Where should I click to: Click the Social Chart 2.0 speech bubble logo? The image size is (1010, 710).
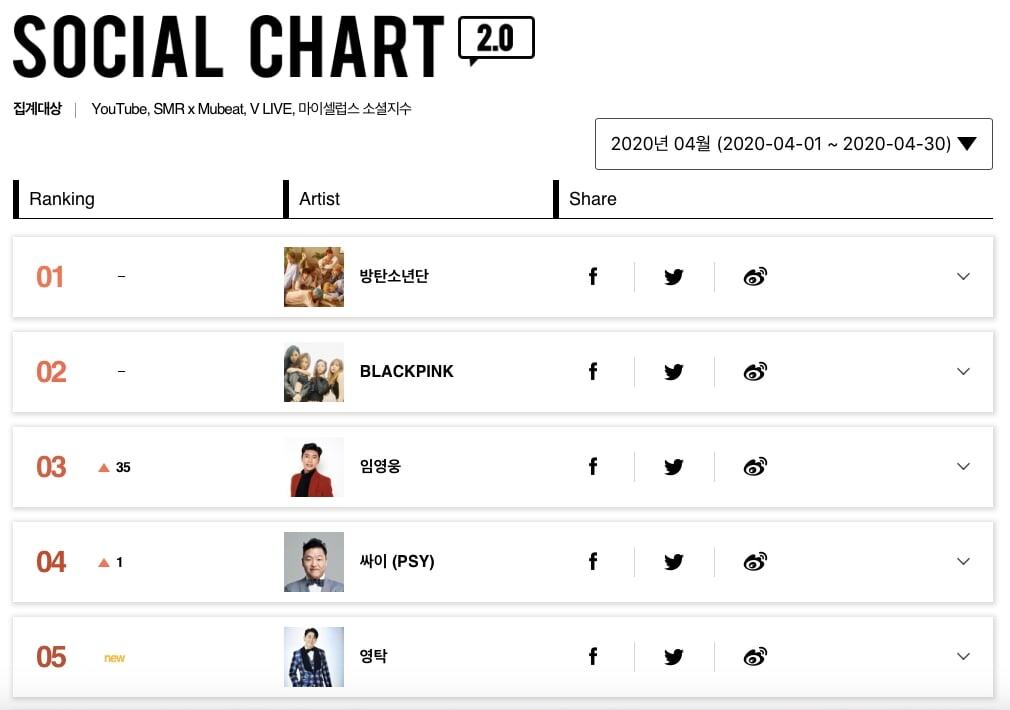(x=496, y=40)
